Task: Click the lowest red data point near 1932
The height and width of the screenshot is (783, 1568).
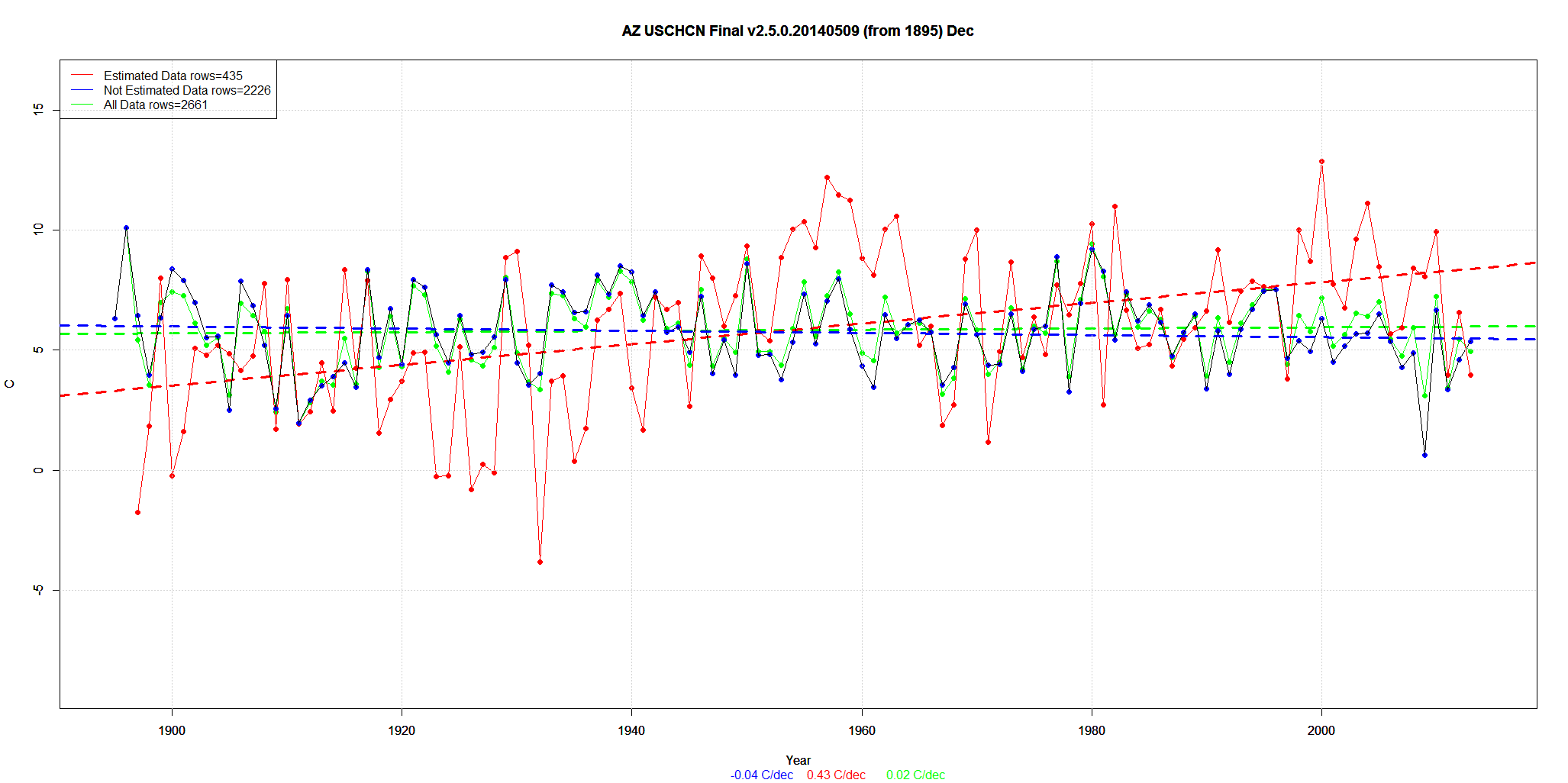Action: click(540, 562)
